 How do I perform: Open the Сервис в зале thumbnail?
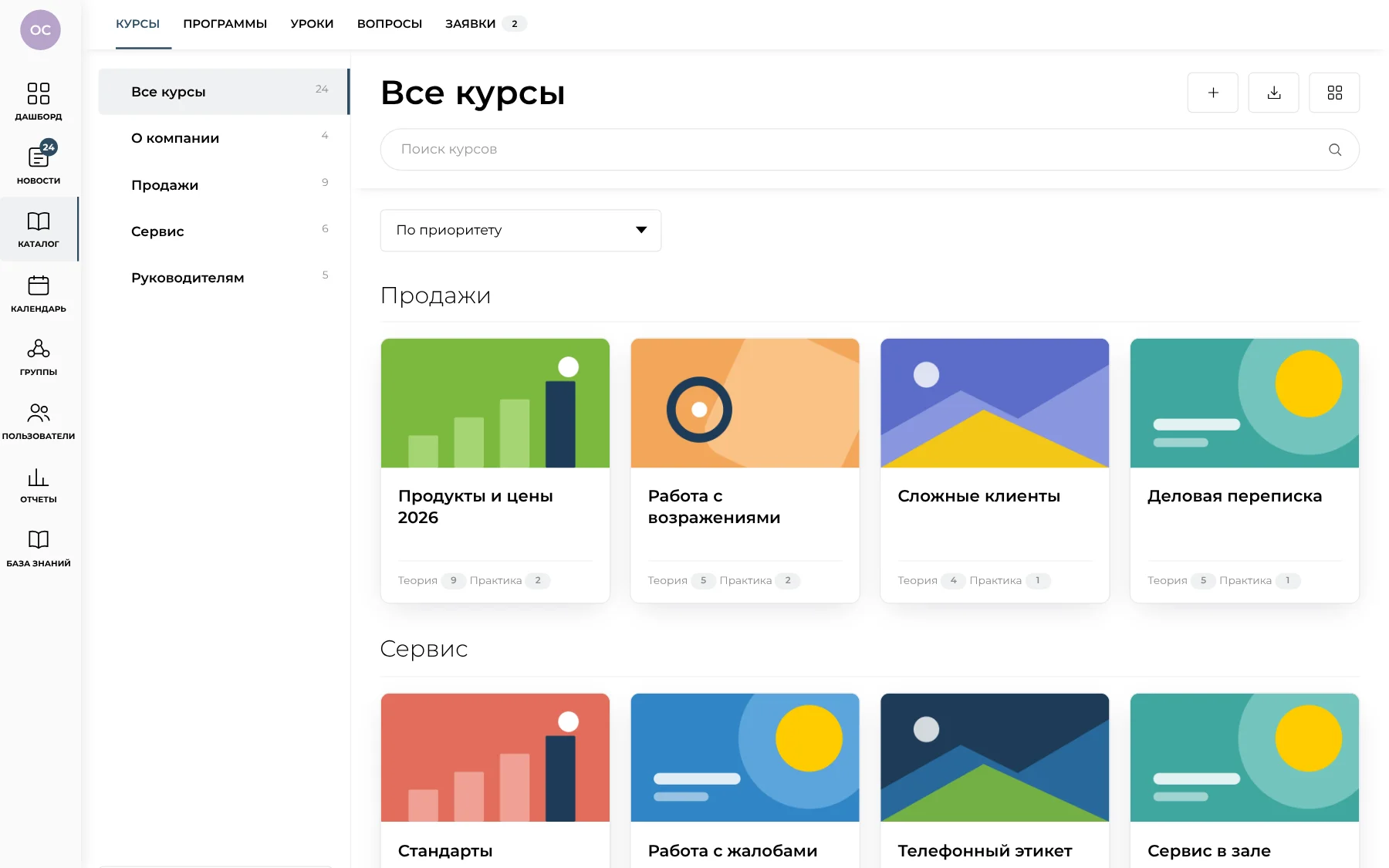pos(1245,758)
